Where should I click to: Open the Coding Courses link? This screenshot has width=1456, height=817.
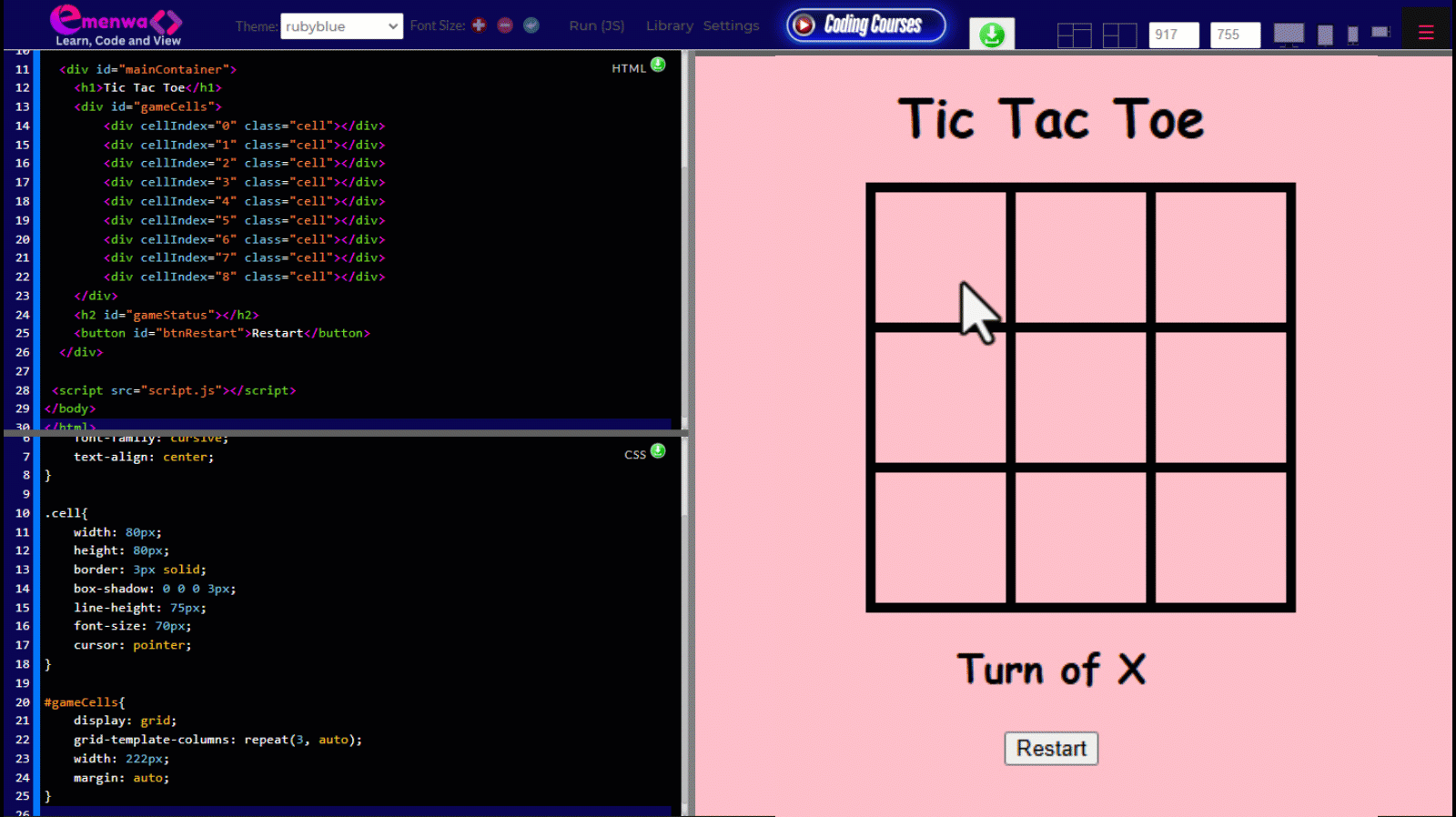tap(866, 25)
